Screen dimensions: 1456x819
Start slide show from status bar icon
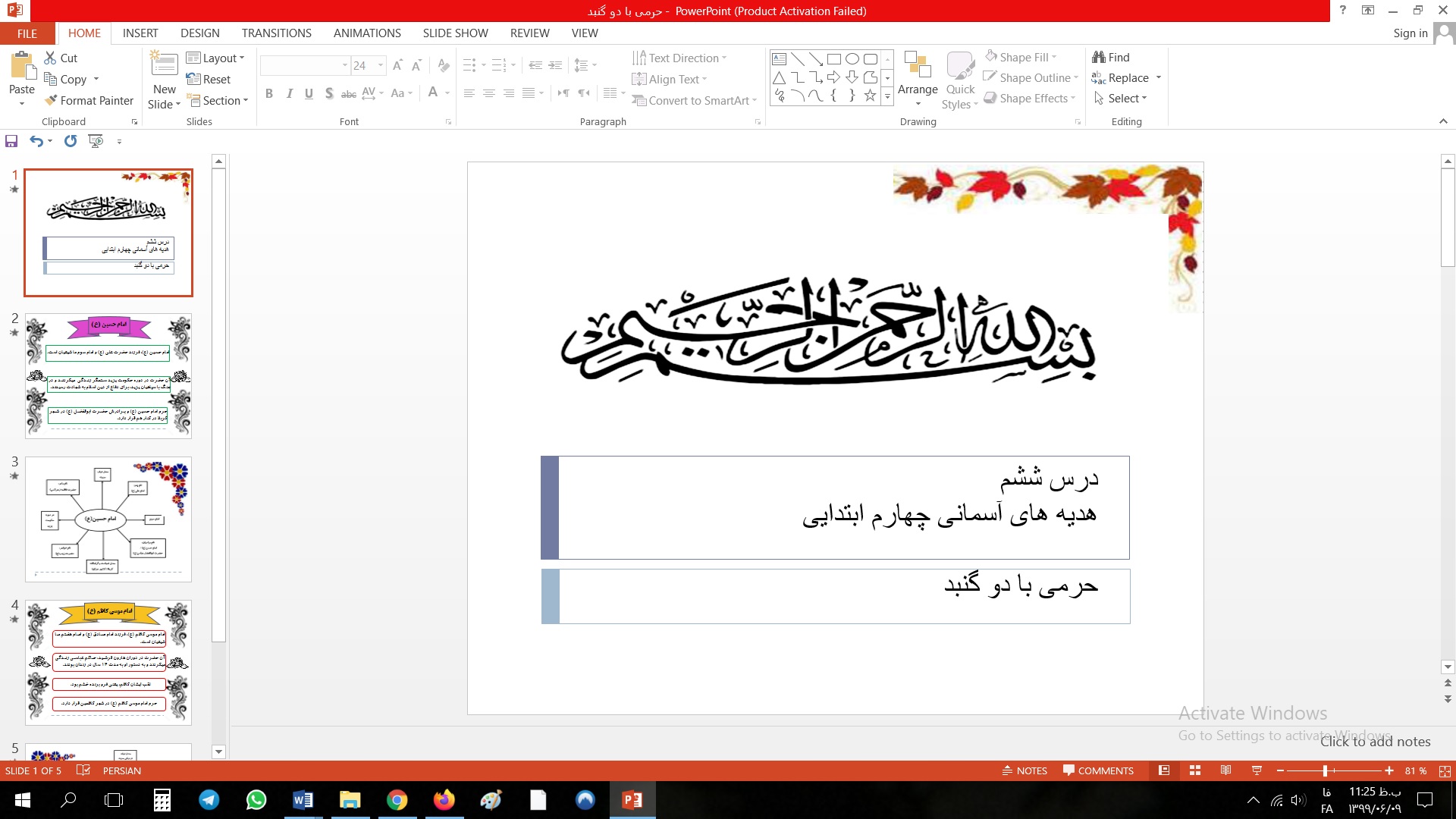1257,770
